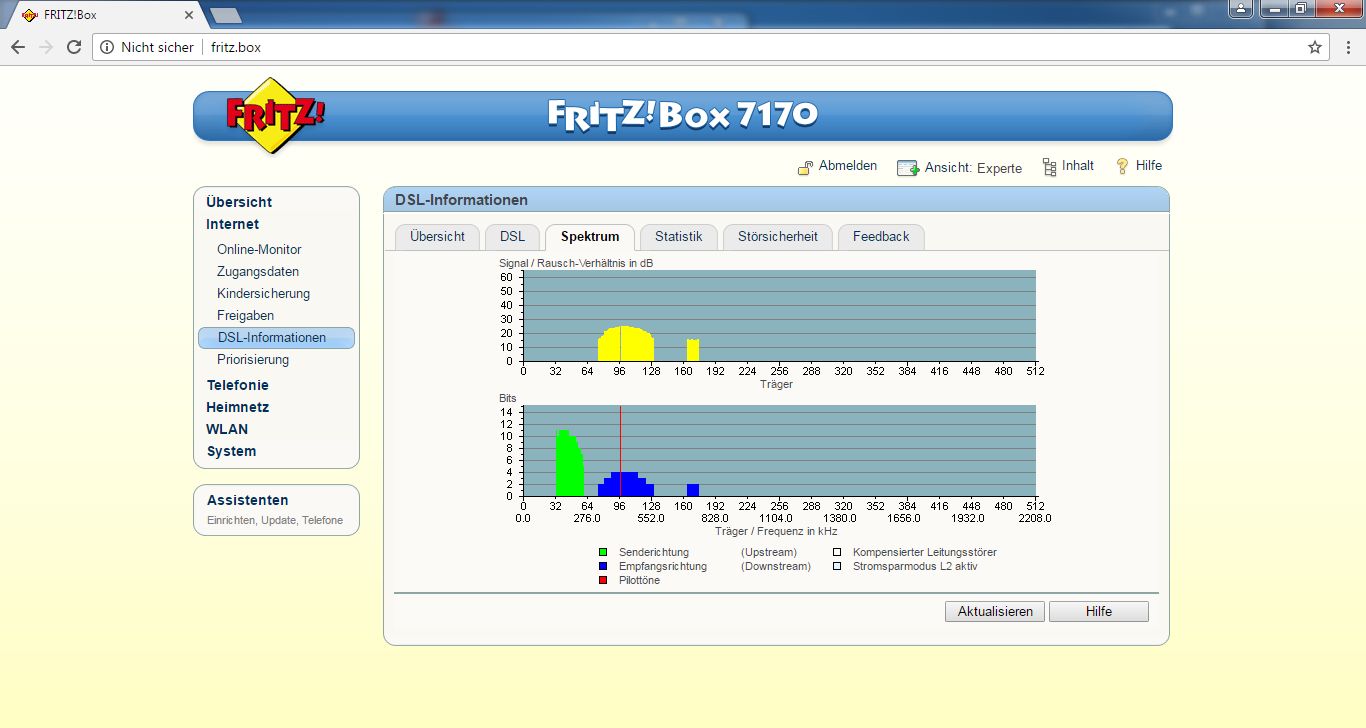Click the FRITZ! logo
Viewport: 1366px width, 728px height.
pyautogui.click(x=274, y=114)
